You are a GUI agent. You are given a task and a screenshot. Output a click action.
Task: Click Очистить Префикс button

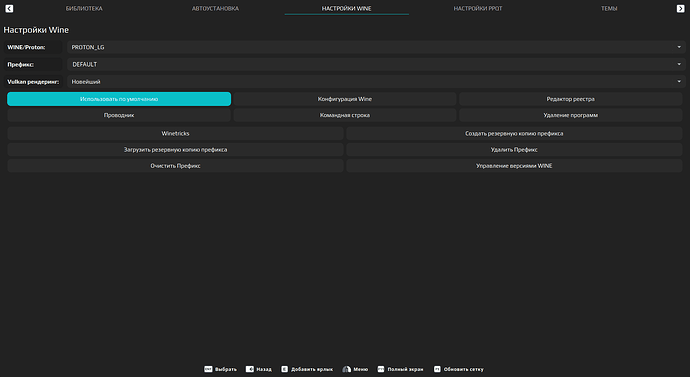pyautogui.click(x=175, y=166)
